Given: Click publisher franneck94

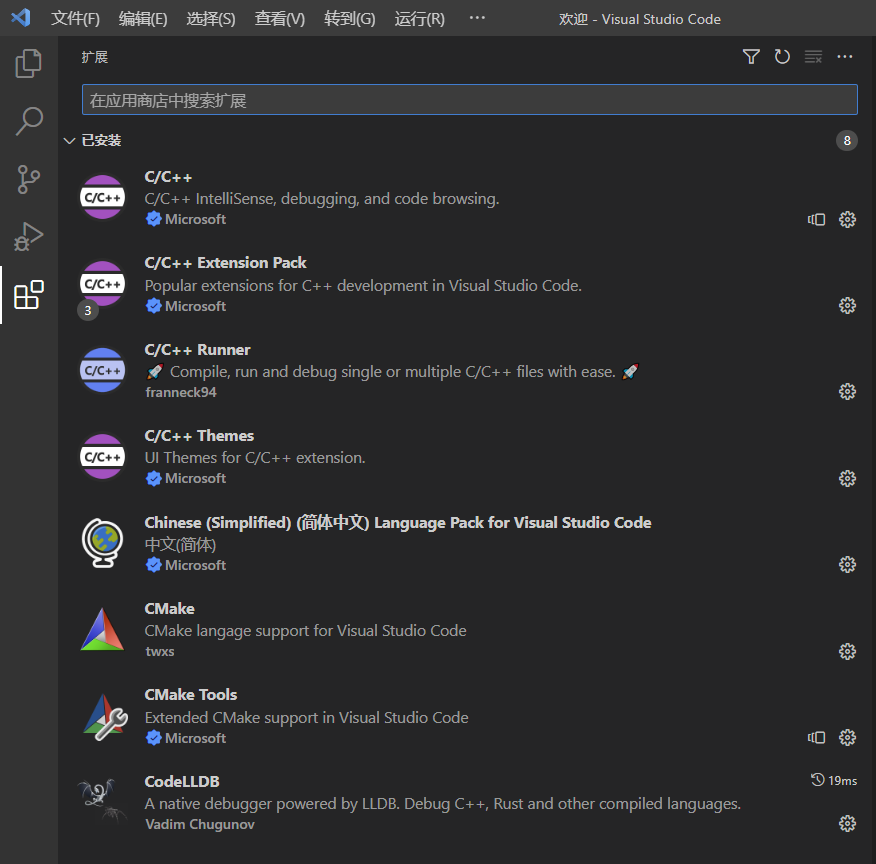Looking at the screenshot, I should click(181, 392).
